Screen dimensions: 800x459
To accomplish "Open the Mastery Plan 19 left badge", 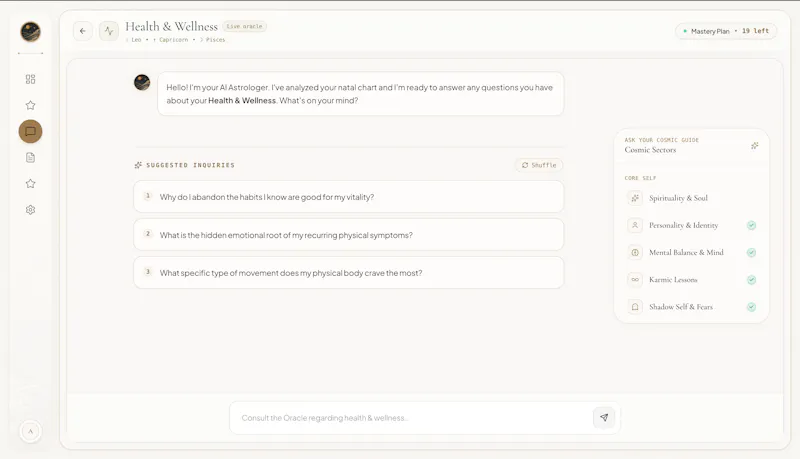I will point(726,31).
